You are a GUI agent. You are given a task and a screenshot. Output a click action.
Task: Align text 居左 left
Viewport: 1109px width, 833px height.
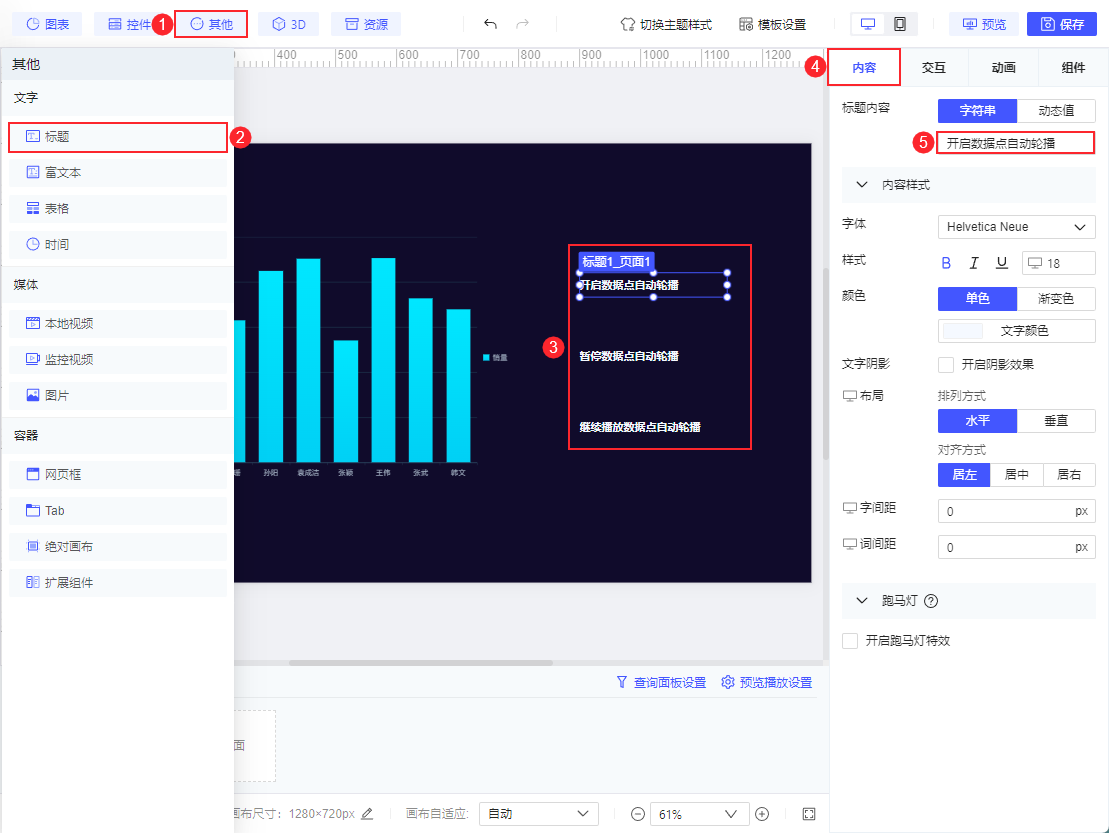click(964, 474)
